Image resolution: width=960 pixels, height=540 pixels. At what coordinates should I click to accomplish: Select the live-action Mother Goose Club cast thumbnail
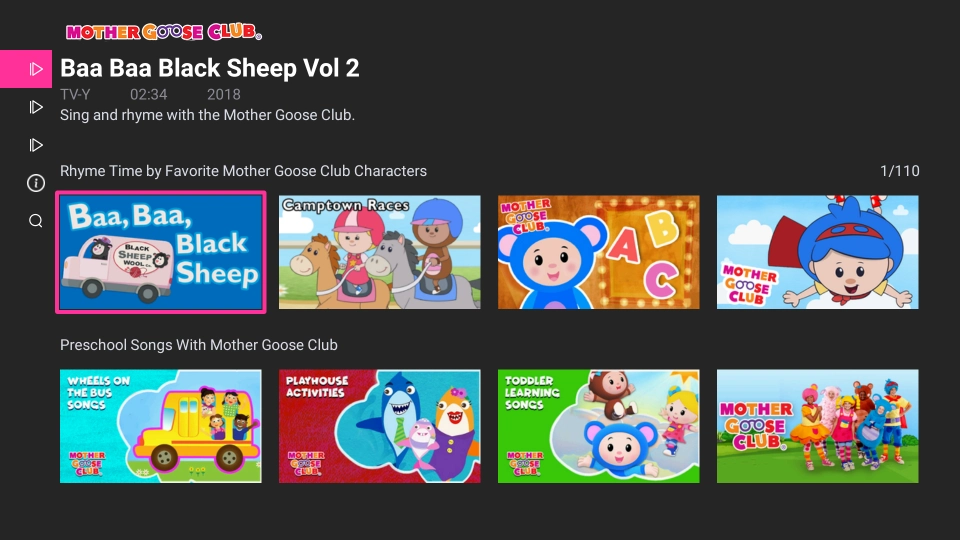817,426
